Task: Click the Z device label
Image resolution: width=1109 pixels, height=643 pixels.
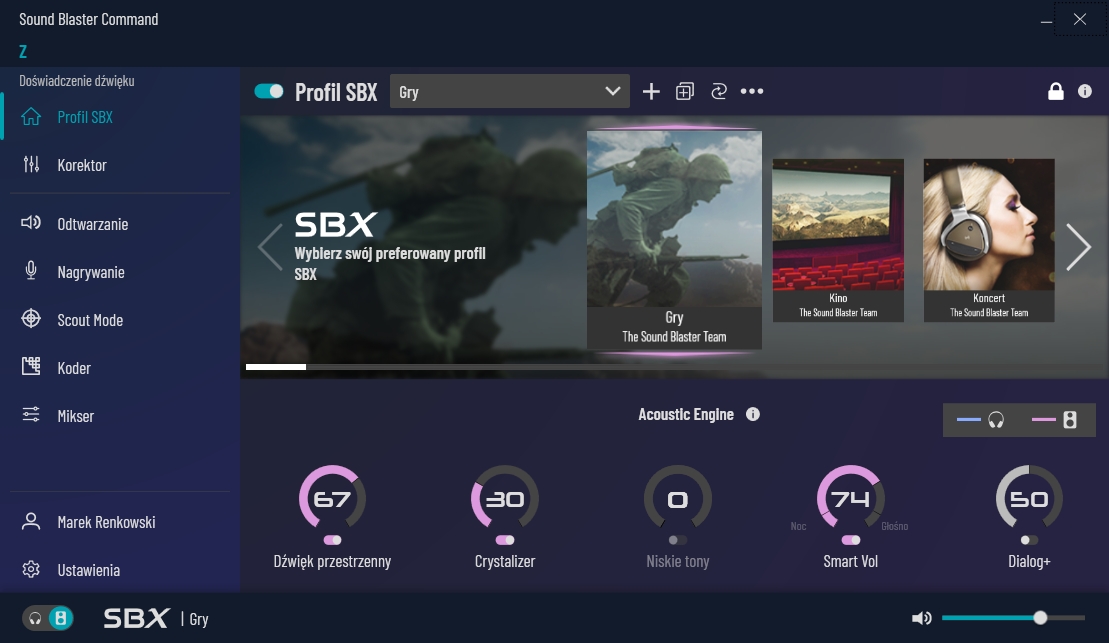Action: pyautogui.click(x=23, y=51)
